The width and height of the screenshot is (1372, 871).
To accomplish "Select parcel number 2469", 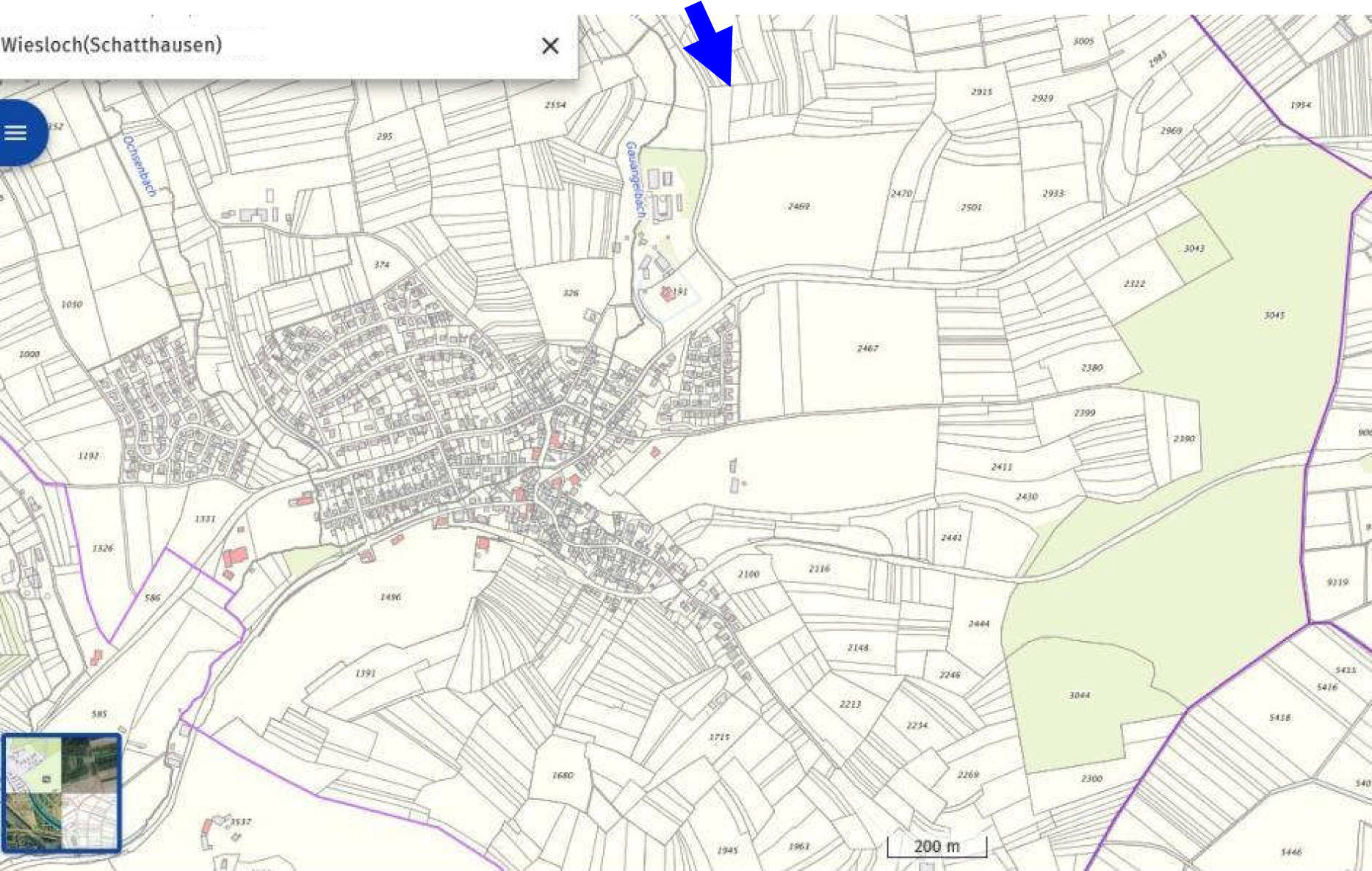I will [798, 206].
